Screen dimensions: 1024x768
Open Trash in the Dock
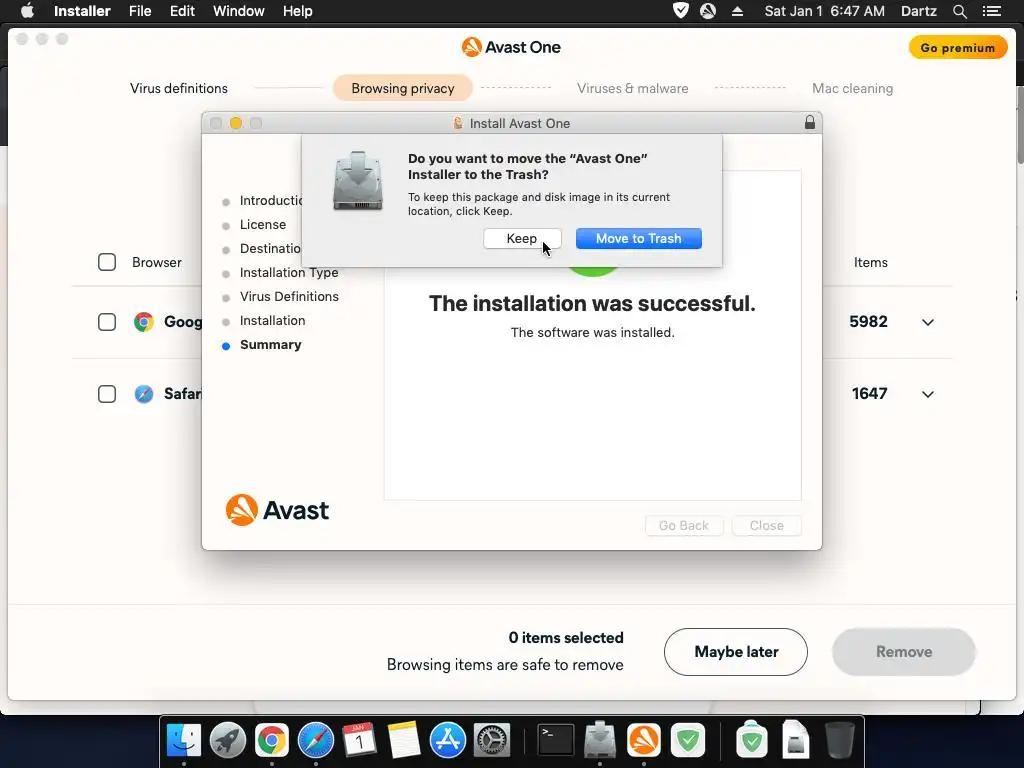(839, 740)
